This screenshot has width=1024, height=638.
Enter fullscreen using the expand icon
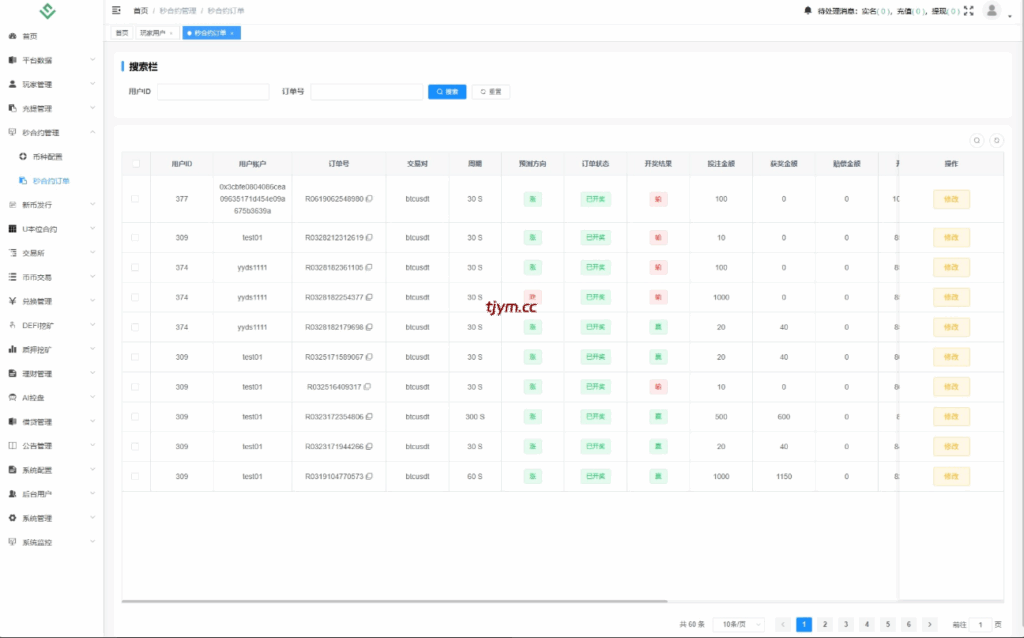(x=968, y=11)
